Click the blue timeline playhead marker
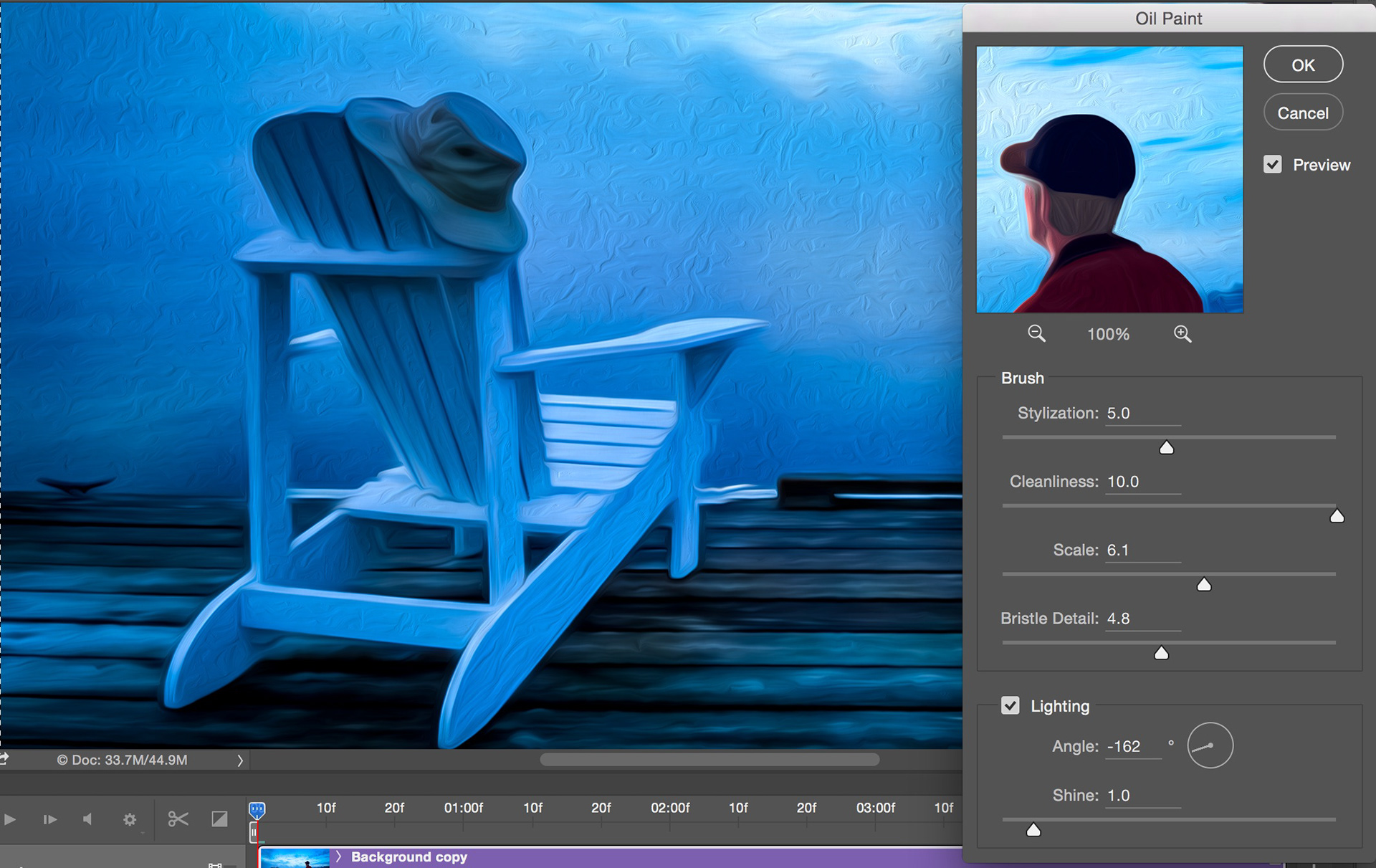 pyautogui.click(x=257, y=810)
